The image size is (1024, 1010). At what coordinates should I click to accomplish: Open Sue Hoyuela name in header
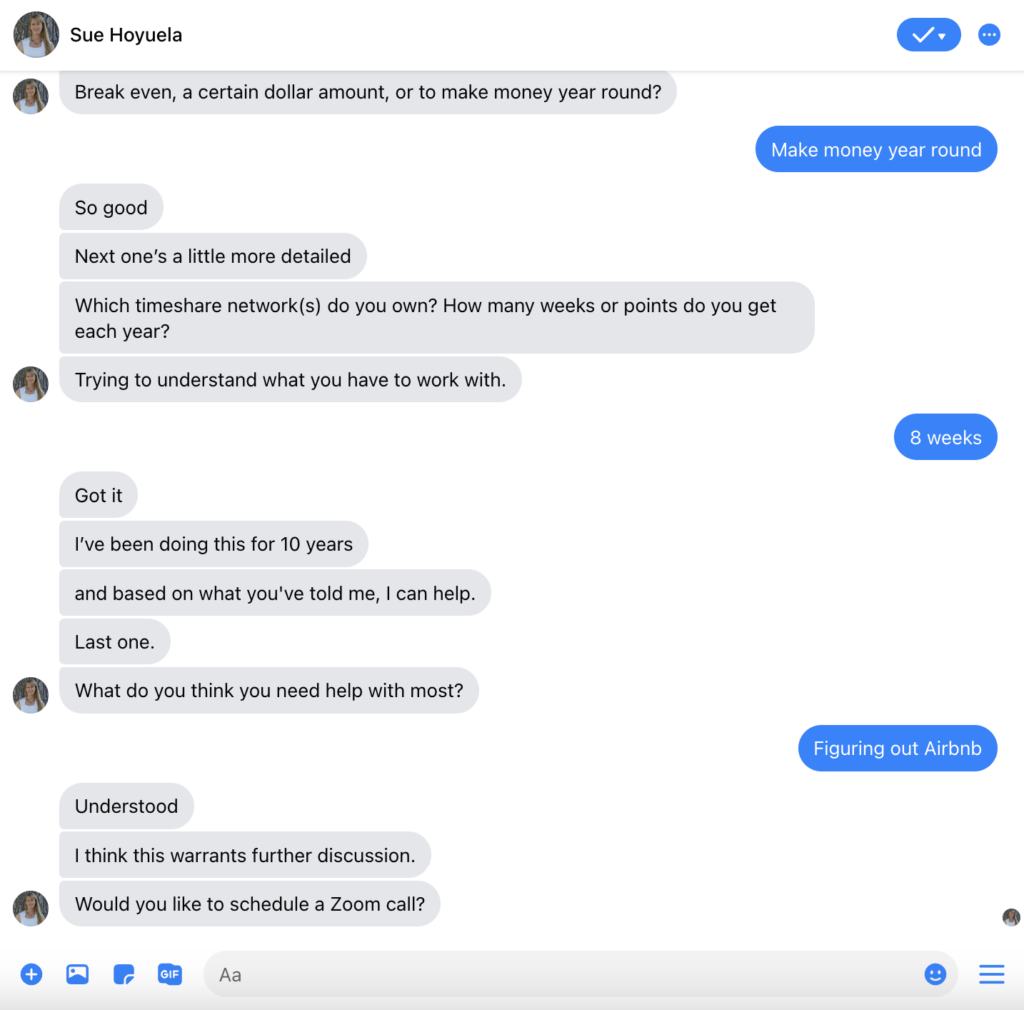click(126, 35)
